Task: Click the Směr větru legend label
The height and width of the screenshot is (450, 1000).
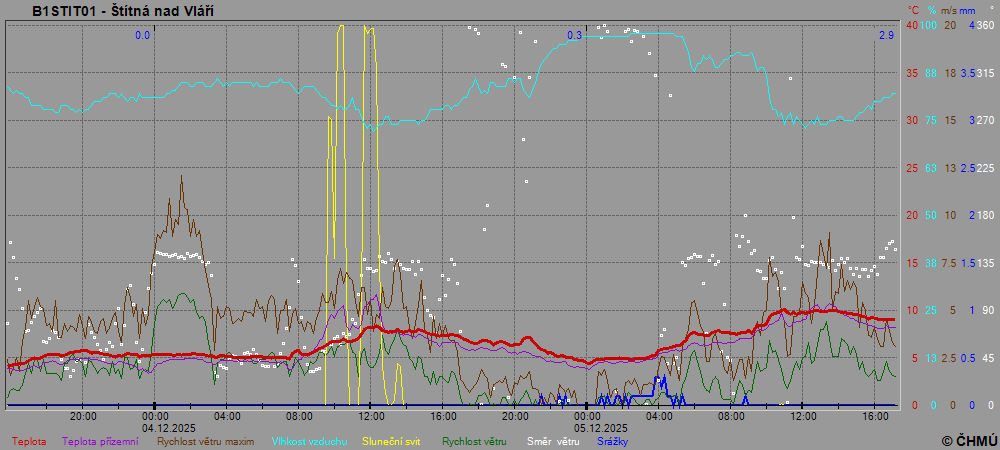Action: (x=553, y=441)
